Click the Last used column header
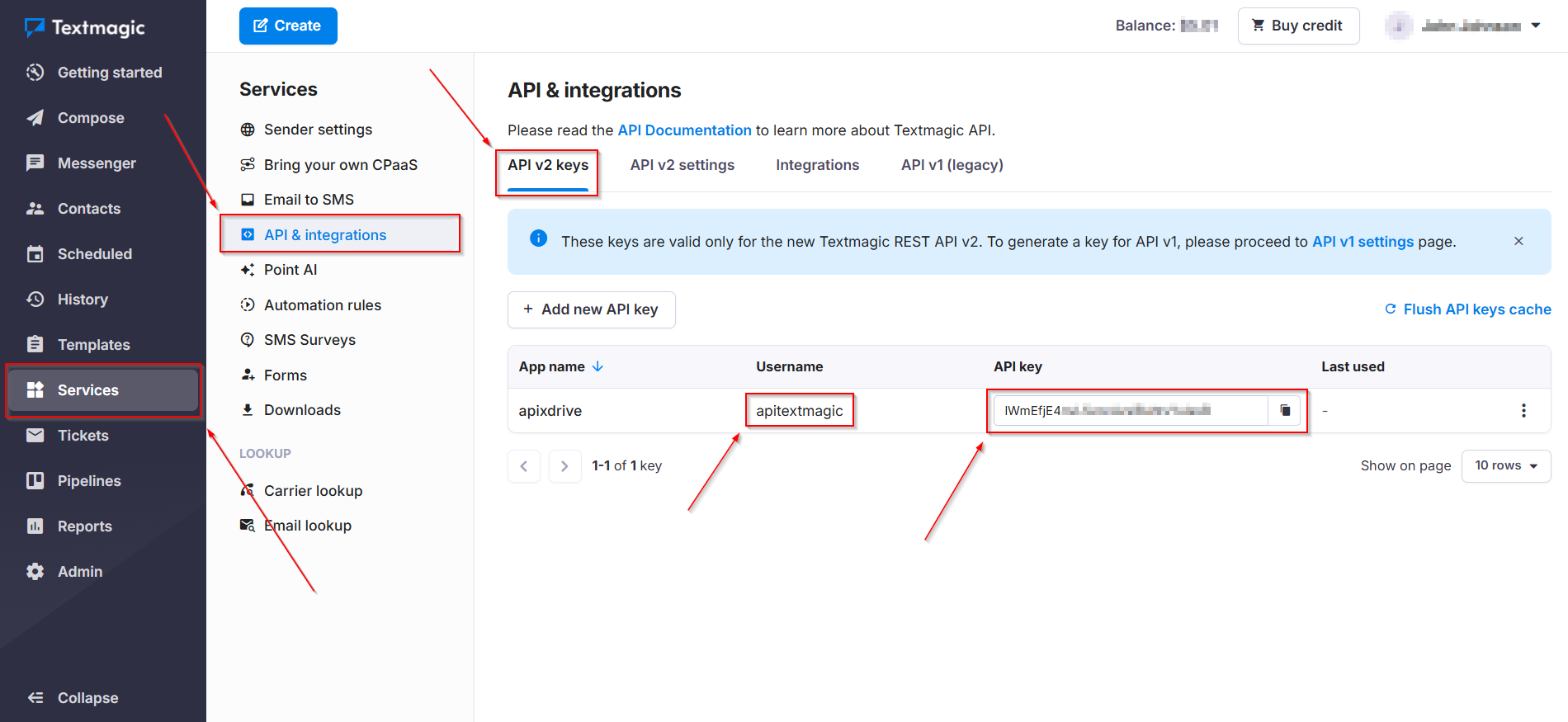This screenshot has height=722, width=1568. [x=1353, y=366]
